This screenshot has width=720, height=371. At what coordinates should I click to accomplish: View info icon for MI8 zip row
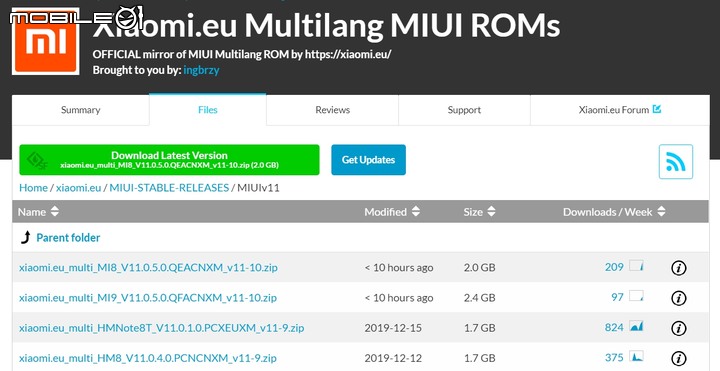679,268
